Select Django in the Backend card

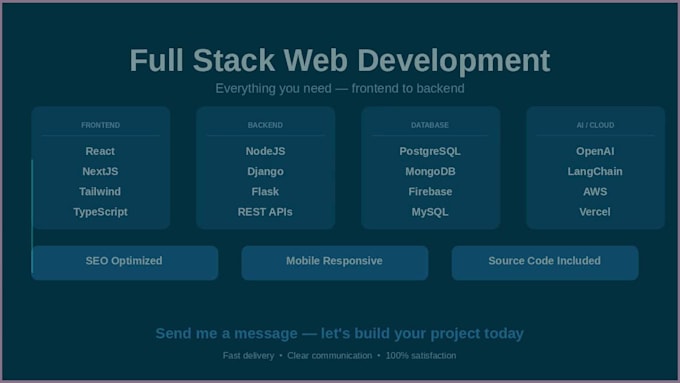pos(265,172)
